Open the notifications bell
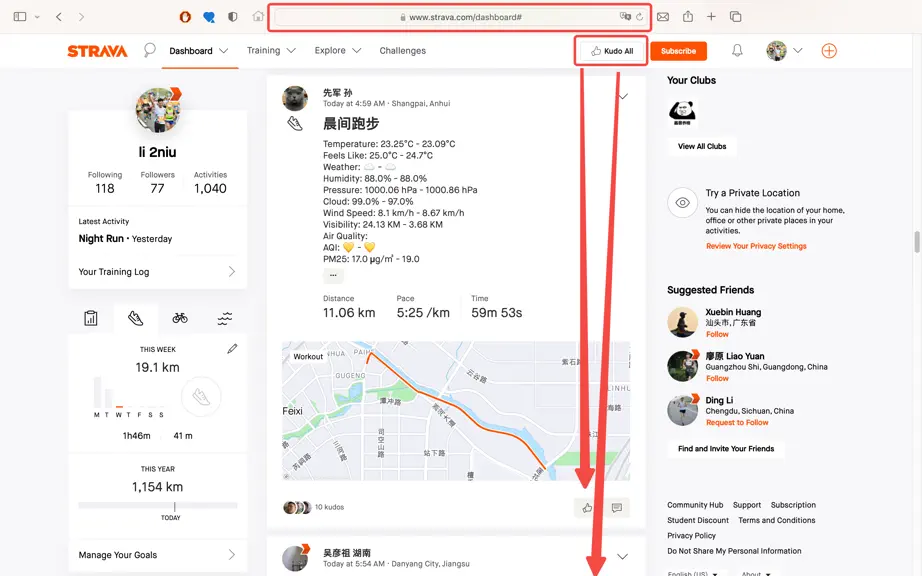Image resolution: width=922 pixels, height=576 pixels. click(737, 51)
